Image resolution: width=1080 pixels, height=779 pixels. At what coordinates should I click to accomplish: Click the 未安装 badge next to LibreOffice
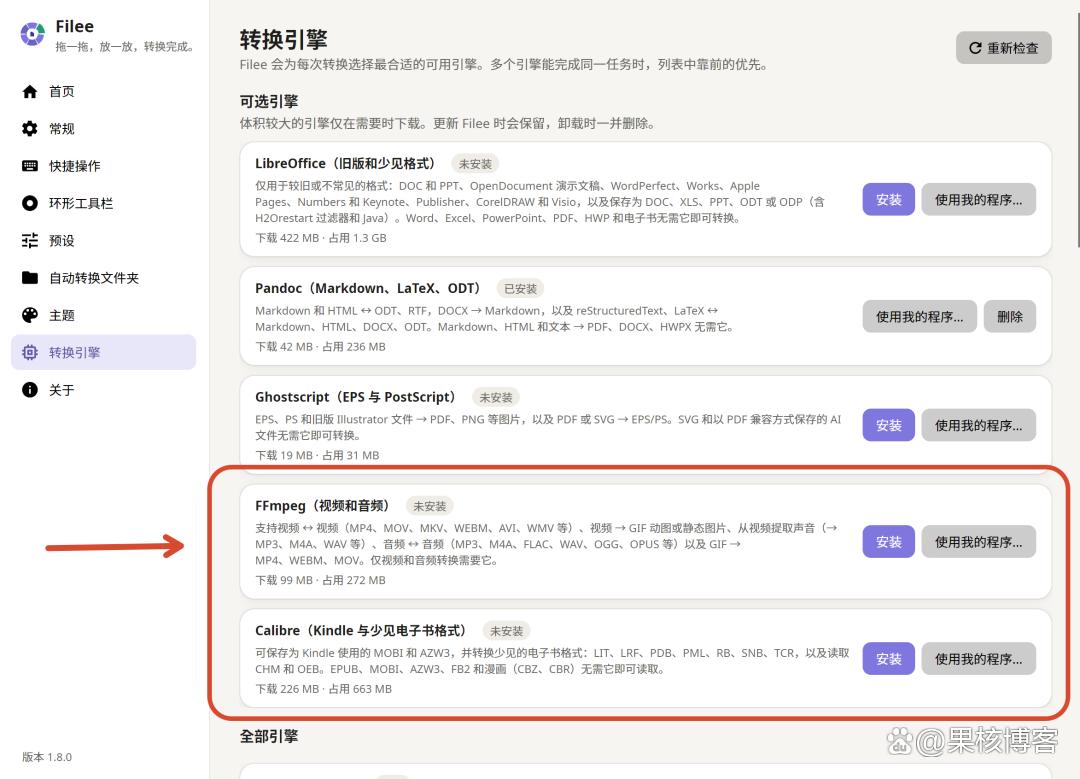click(475, 164)
